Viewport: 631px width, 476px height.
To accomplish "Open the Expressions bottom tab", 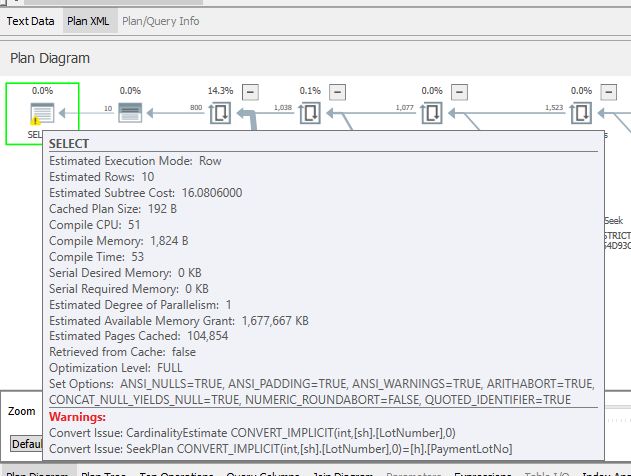I will (x=483, y=473).
